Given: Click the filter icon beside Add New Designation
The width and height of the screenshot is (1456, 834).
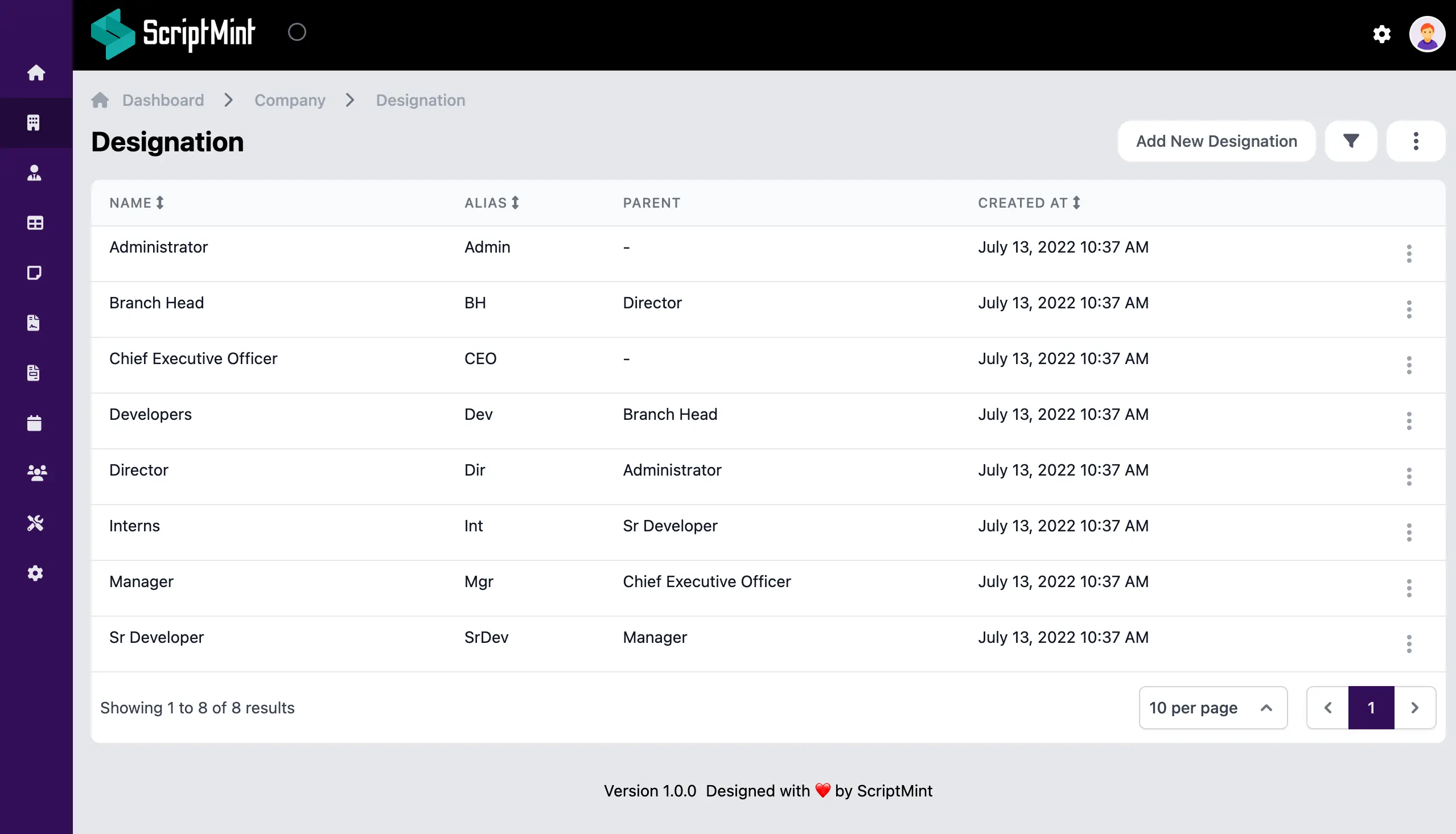Looking at the screenshot, I should (1351, 141).
